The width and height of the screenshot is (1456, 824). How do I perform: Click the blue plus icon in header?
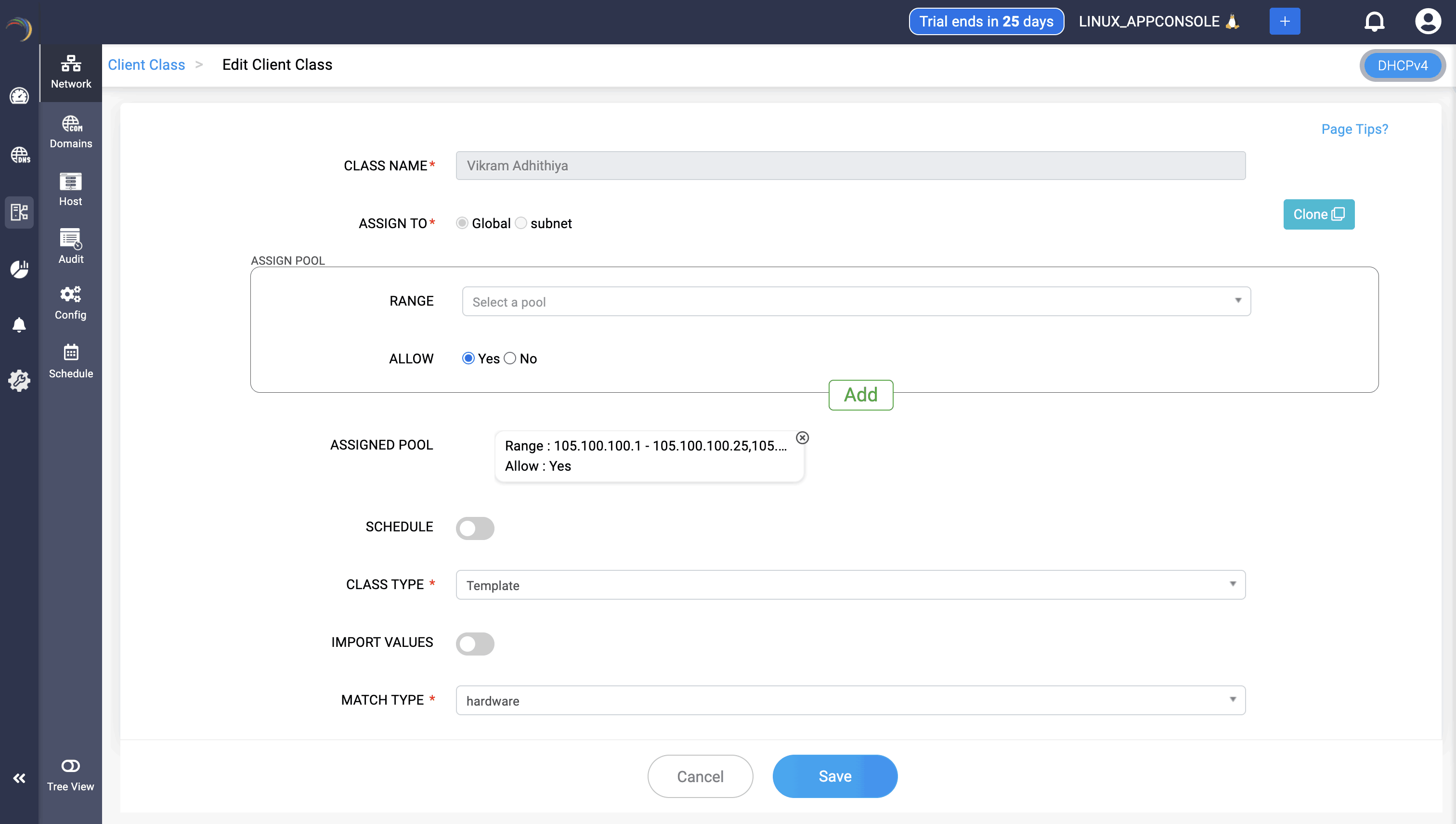point(1285,22)
